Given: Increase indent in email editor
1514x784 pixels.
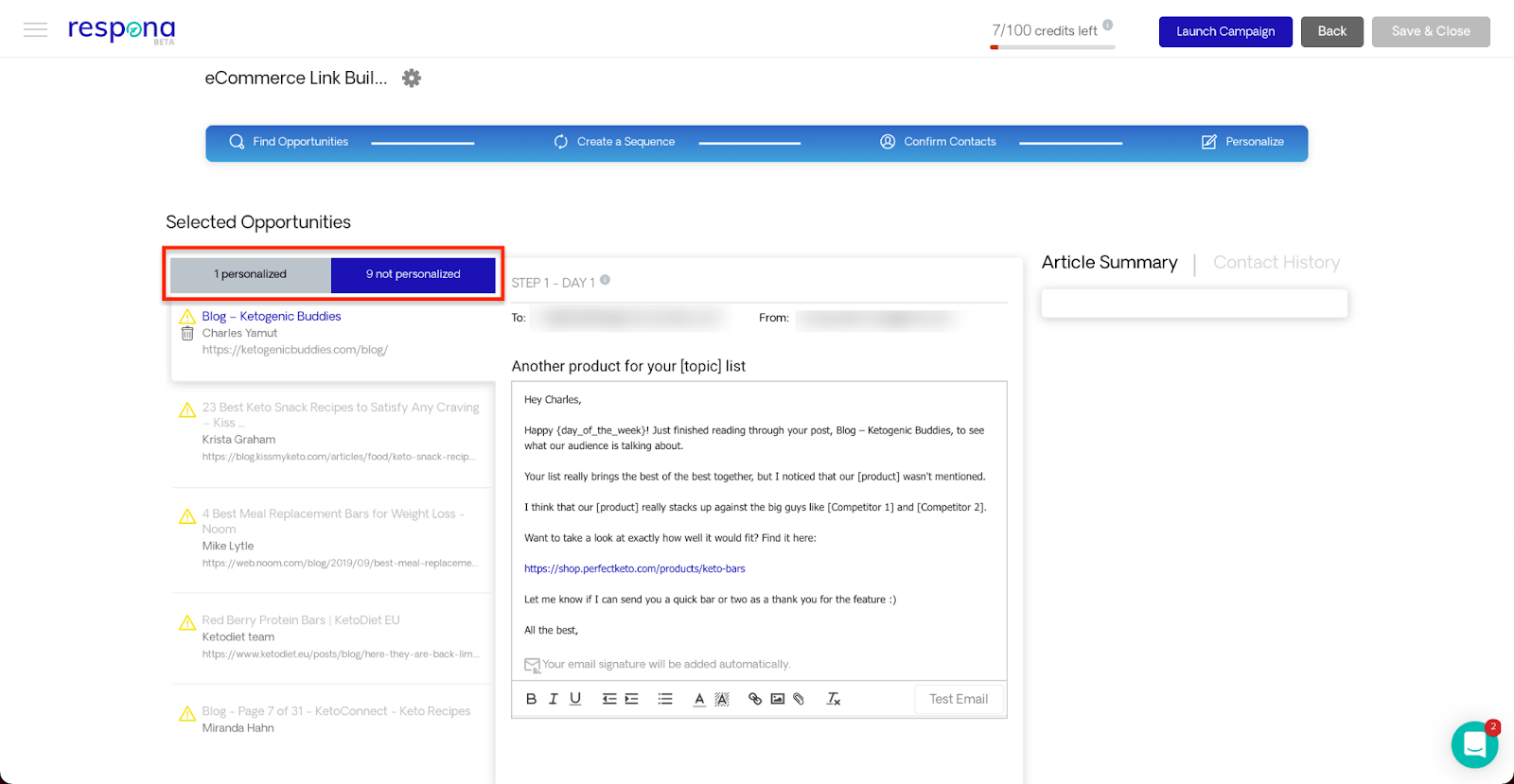Looking at the screenshot, I should click(631, 699).
